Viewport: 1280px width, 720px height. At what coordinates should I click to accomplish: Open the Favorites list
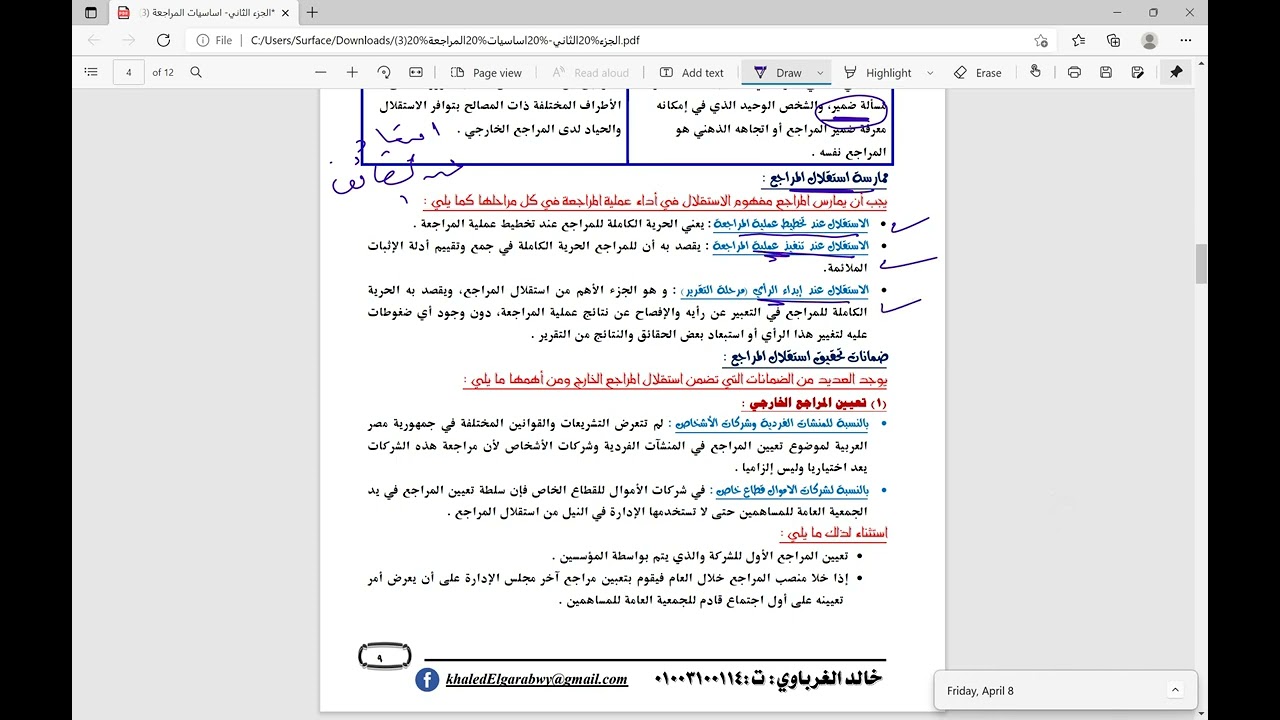pyautogui.click(x=1078, y=40)
